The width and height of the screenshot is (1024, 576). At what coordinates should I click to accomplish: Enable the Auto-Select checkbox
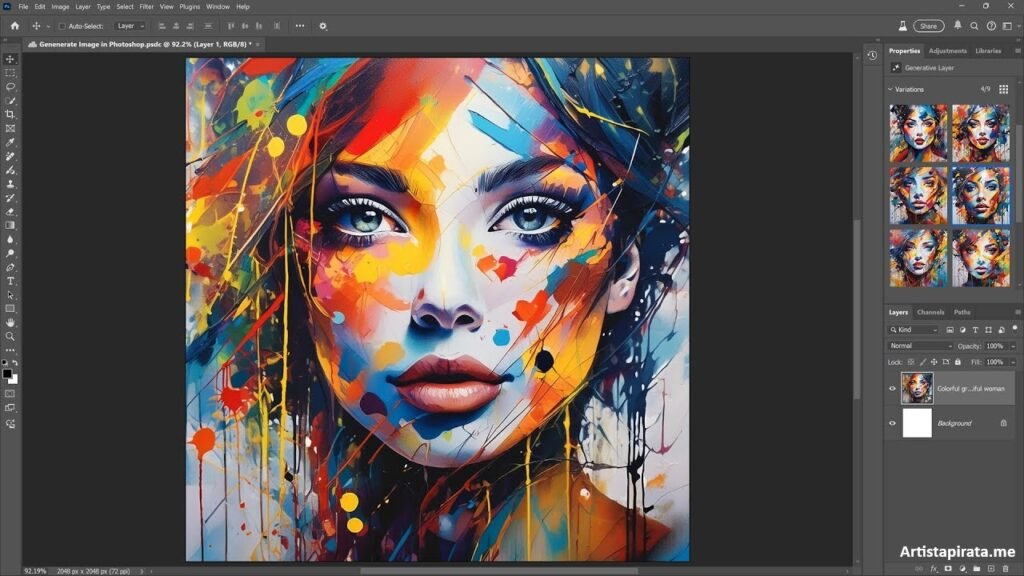[x=62, y=26]
